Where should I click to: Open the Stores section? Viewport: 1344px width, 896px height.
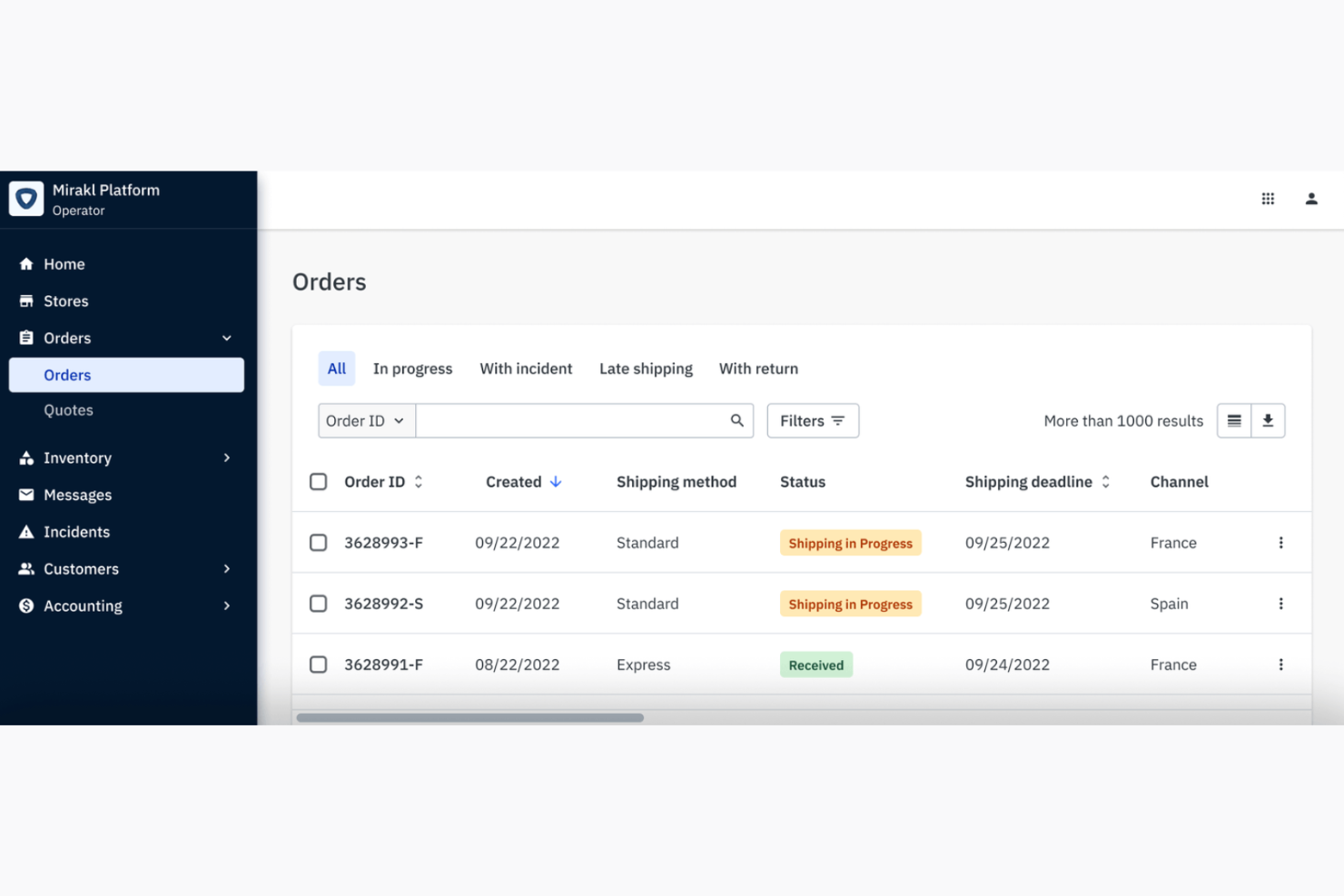tap(65, 300)
